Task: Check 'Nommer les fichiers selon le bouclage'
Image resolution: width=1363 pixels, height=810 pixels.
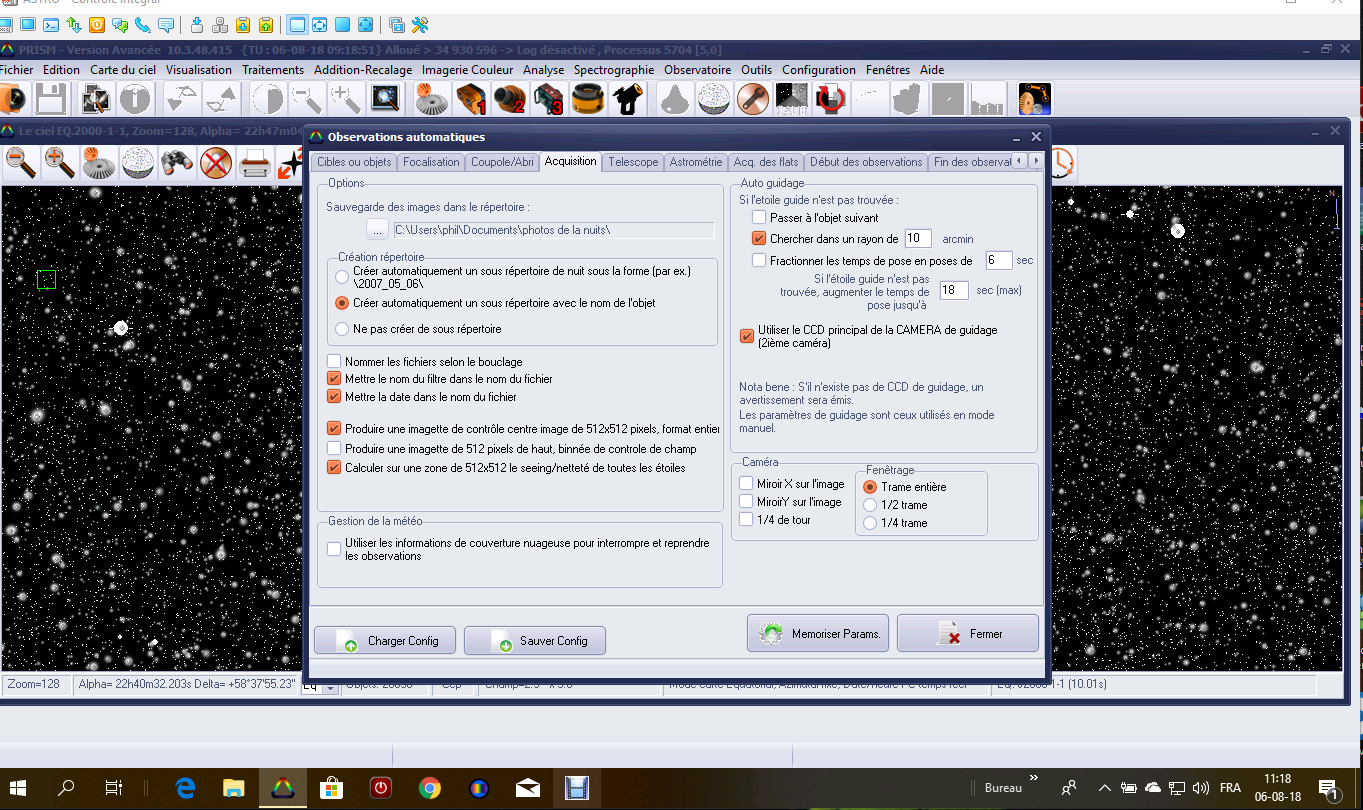Action: [x=334, y=361]
